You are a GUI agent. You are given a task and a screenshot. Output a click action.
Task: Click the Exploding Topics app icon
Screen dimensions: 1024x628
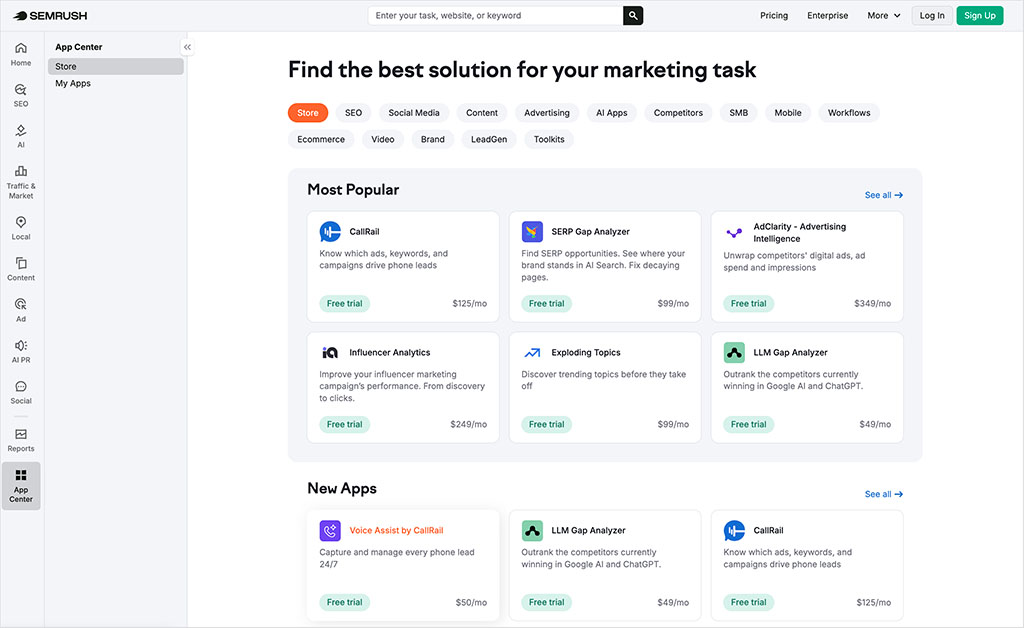532,353
